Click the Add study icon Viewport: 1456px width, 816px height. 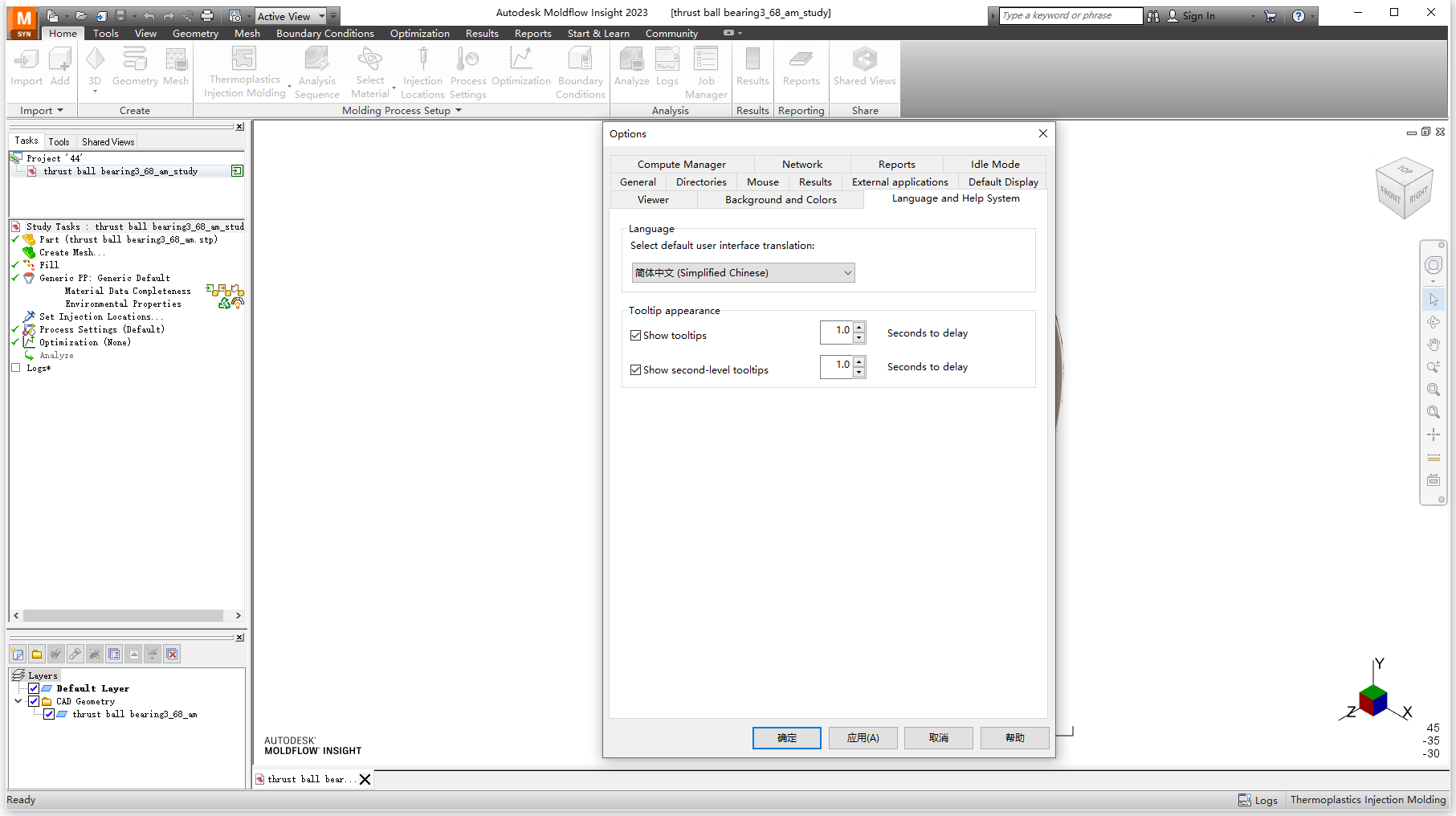pyautogui.click(x=60, y=66)
